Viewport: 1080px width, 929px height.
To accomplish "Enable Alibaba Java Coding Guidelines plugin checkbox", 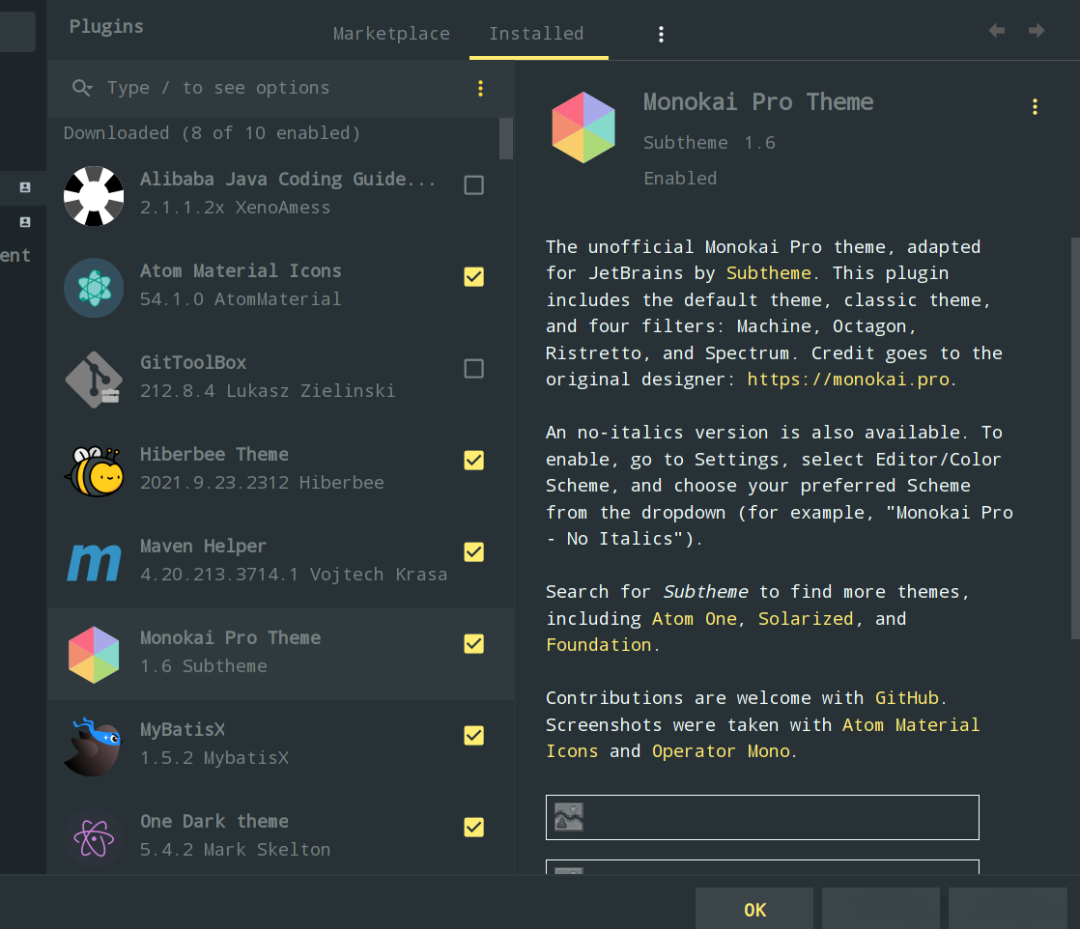I will pos(474,185).
